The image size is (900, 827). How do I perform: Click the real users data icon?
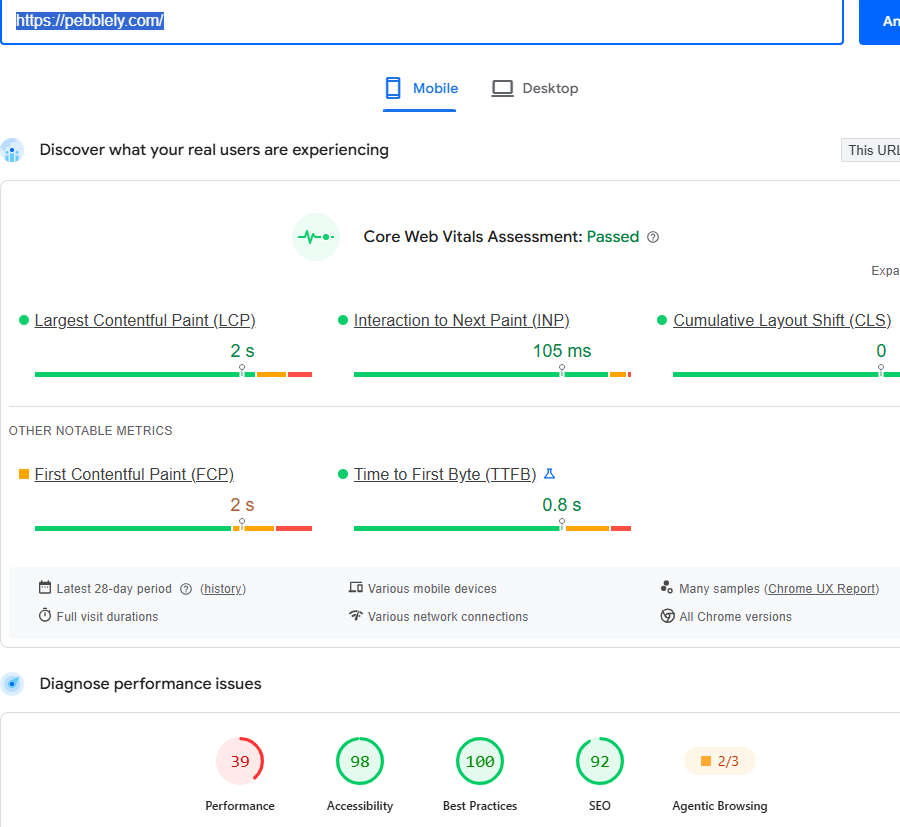(x=12, y=150)
